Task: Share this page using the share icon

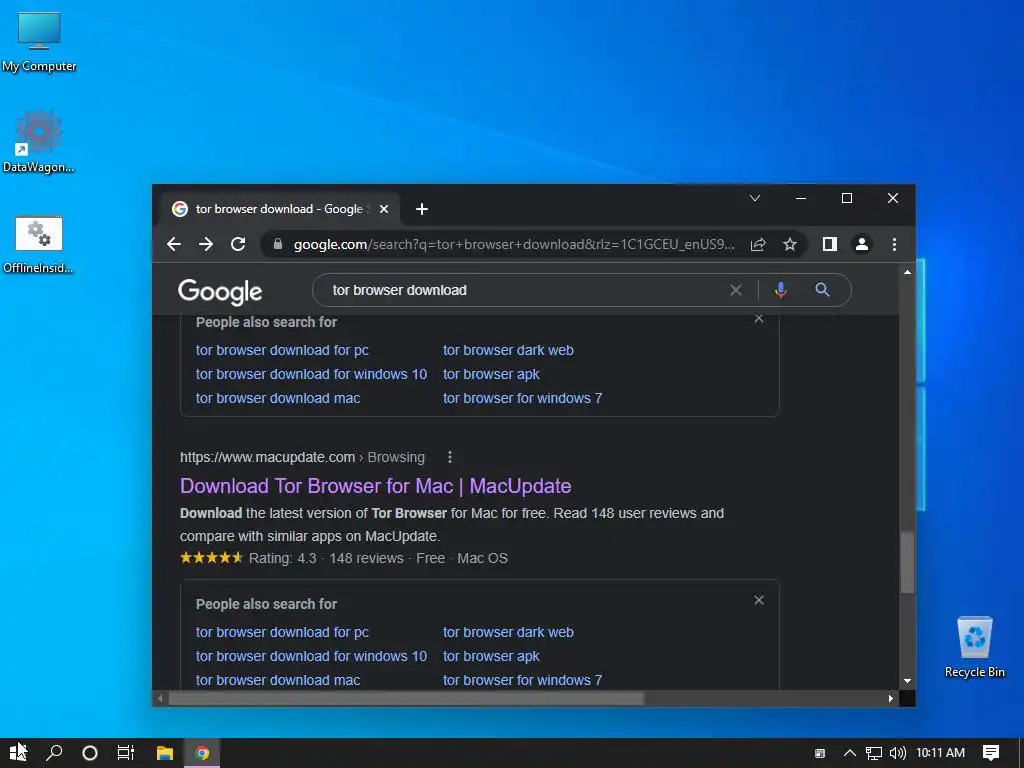Action: coord(758,244)
